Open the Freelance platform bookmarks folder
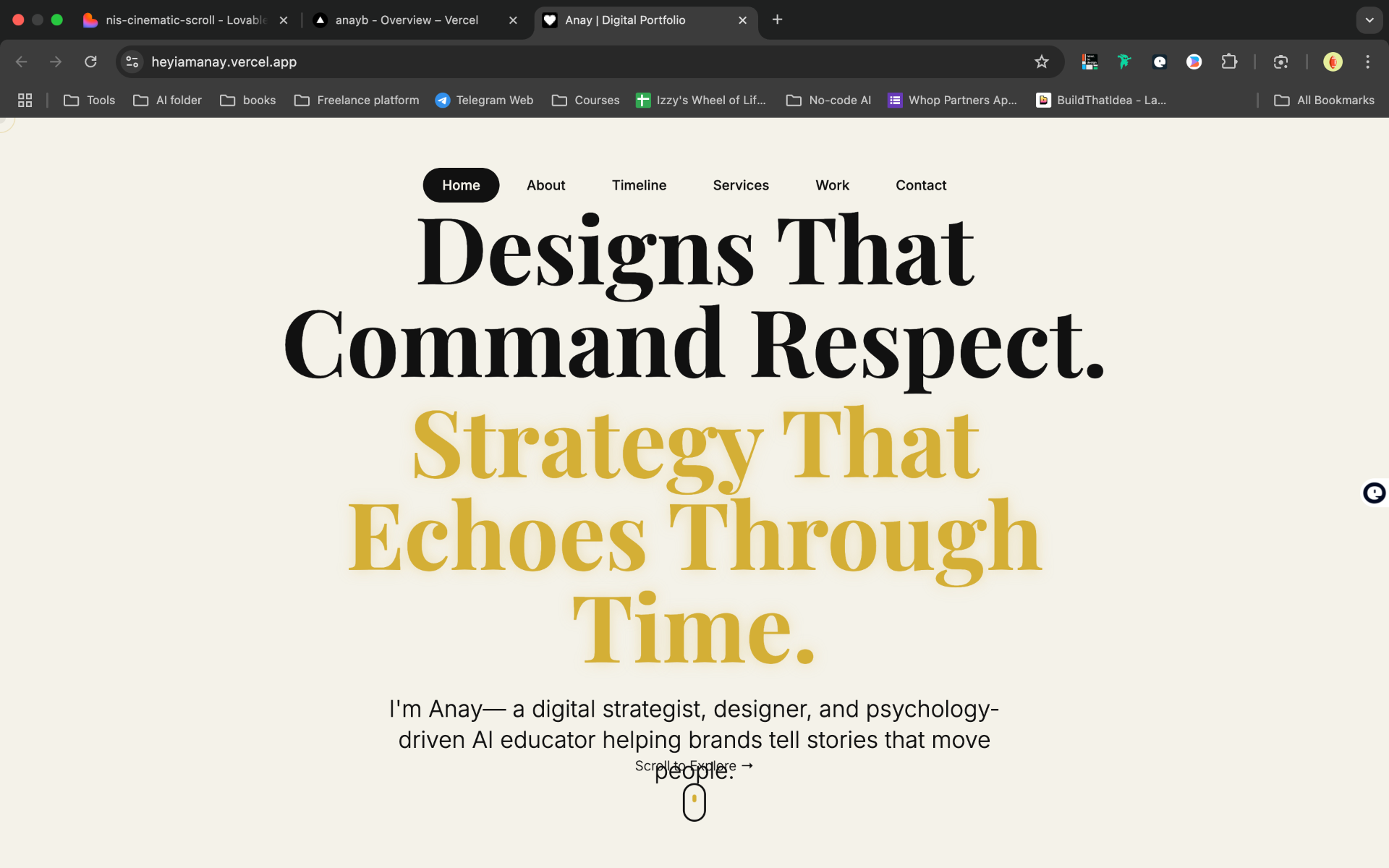1389x868 pixels. pos(357,100)
